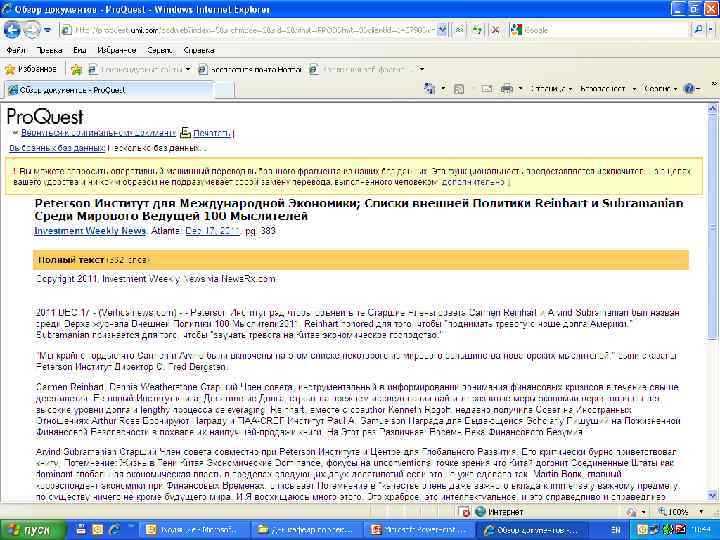Click the printer icon beside Печатать

(186, 133)
